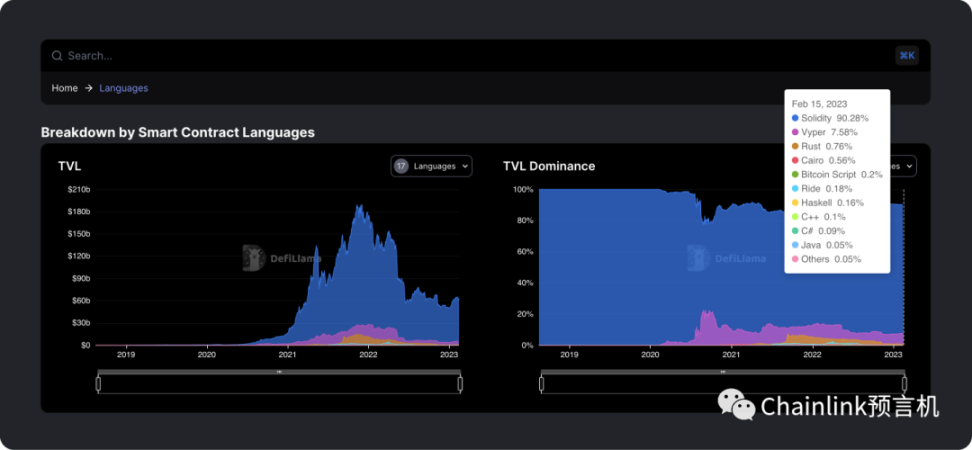Open the TVL chart Languages dropdown
Screen dimensions: 972x450
[431, 166]
